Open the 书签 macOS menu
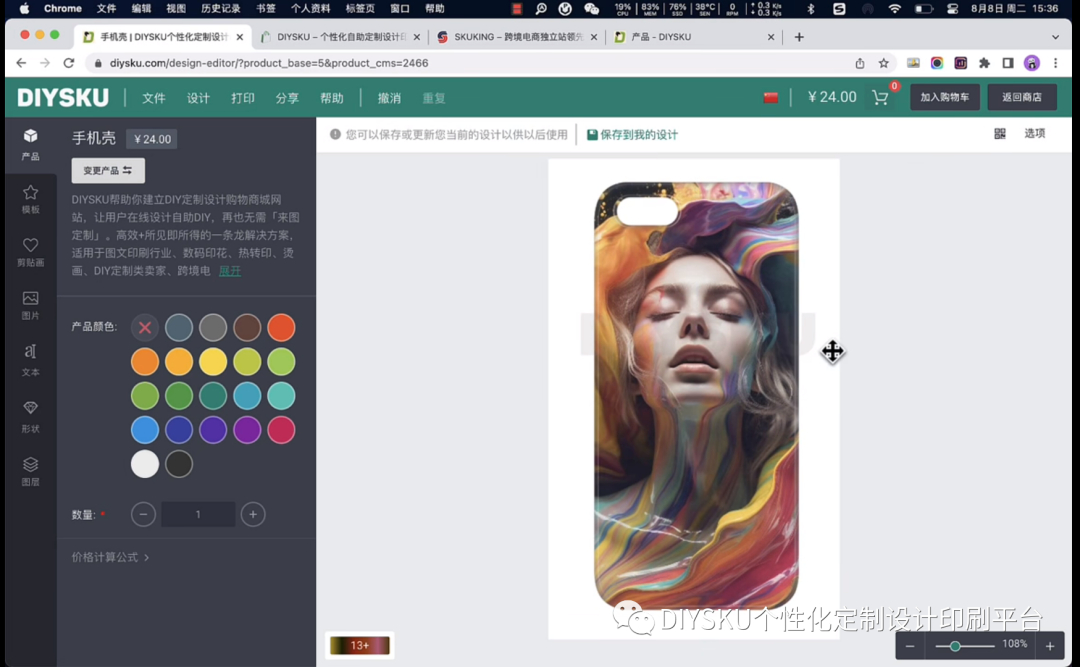The height and width of the screenshot is (667, 1080). pos(265,8)
